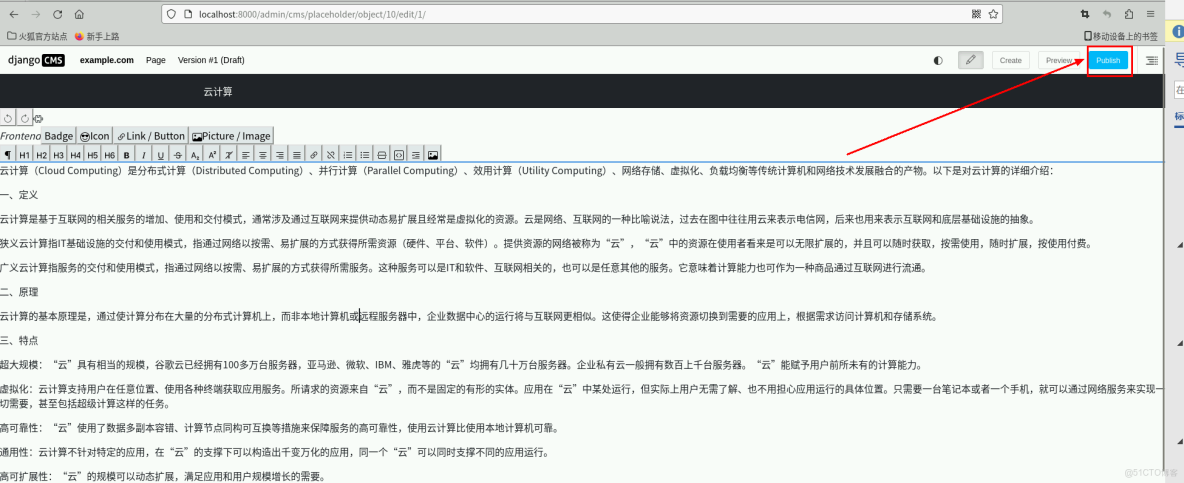Place cursor in '二、原理' line
The width and height of the screenshot is (1184, 483).
[19, 292]
